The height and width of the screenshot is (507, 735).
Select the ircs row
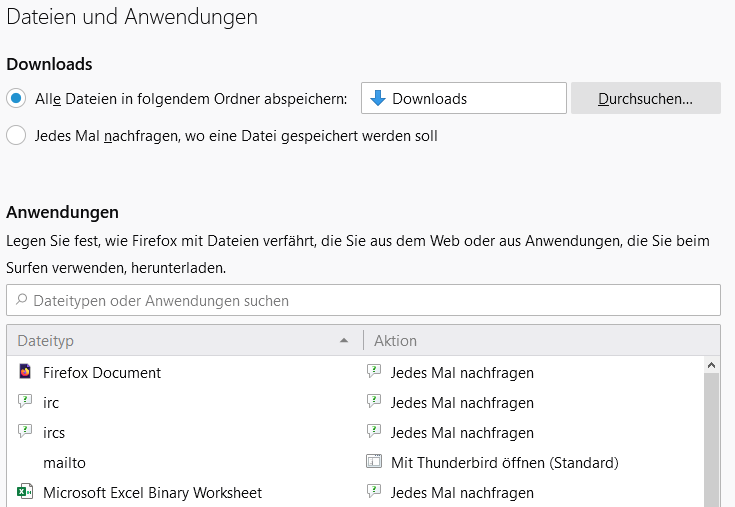[x=355, y=432]
